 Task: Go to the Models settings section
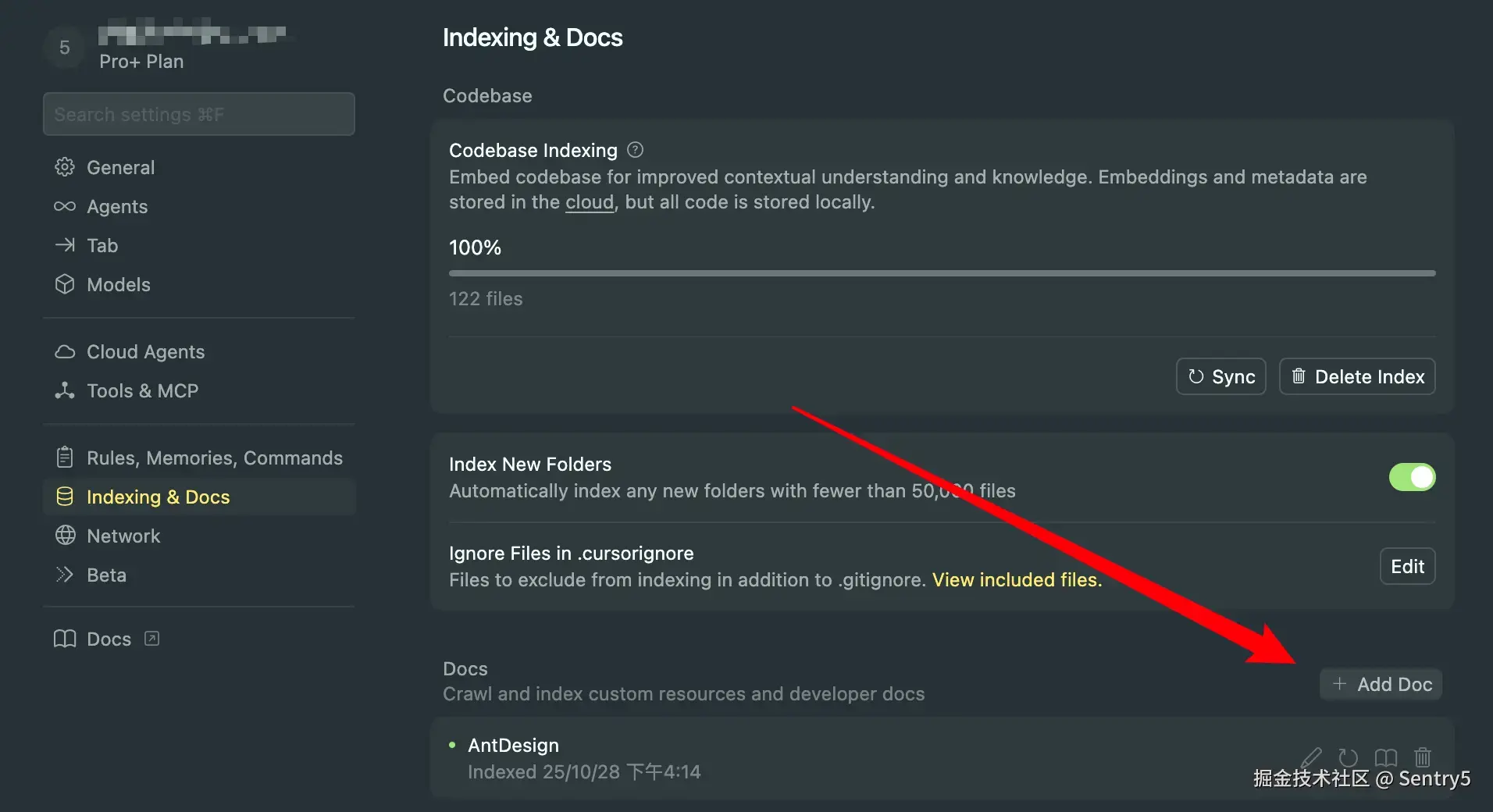(x=118, y=285)
